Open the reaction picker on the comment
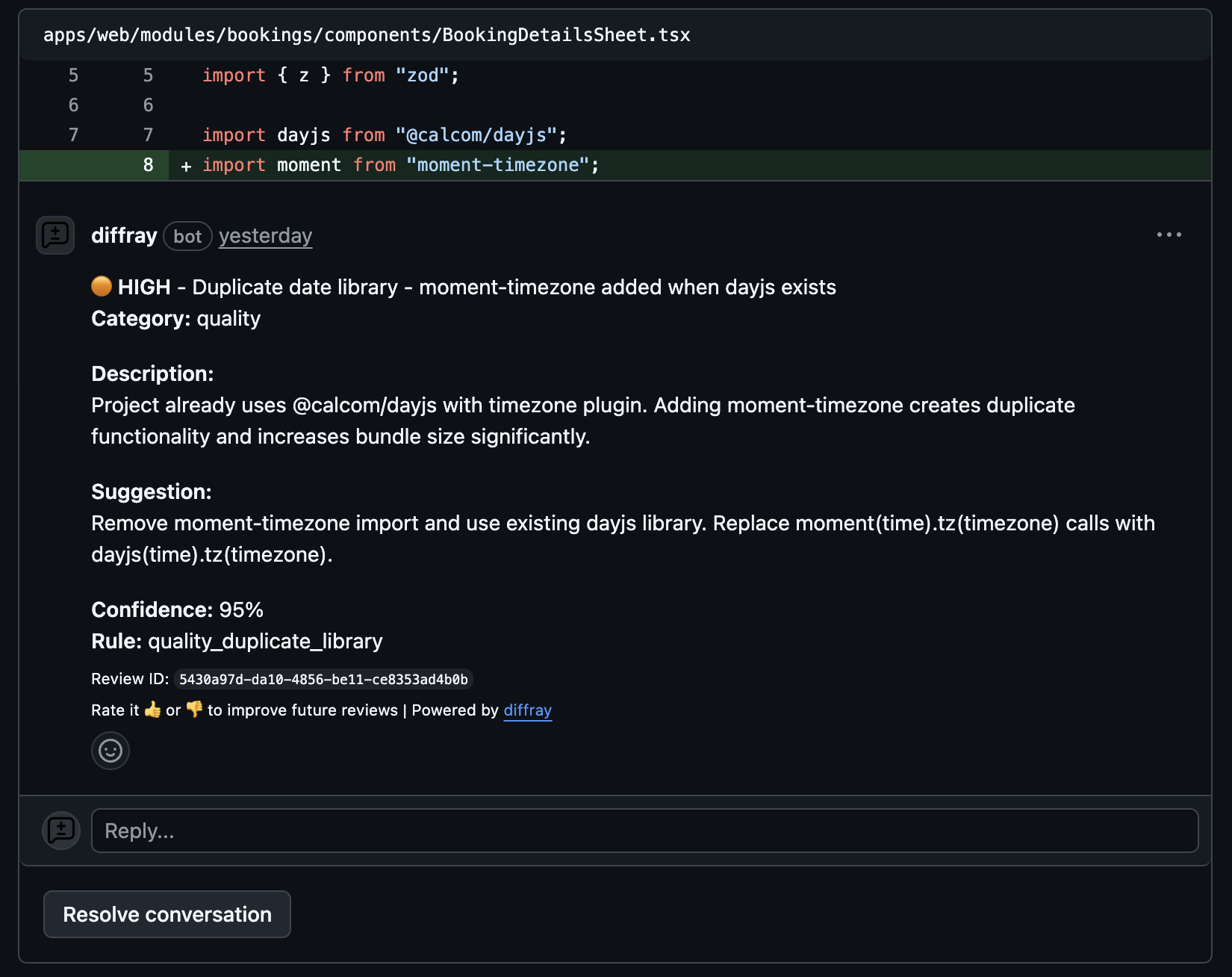 tap(110, 750)
